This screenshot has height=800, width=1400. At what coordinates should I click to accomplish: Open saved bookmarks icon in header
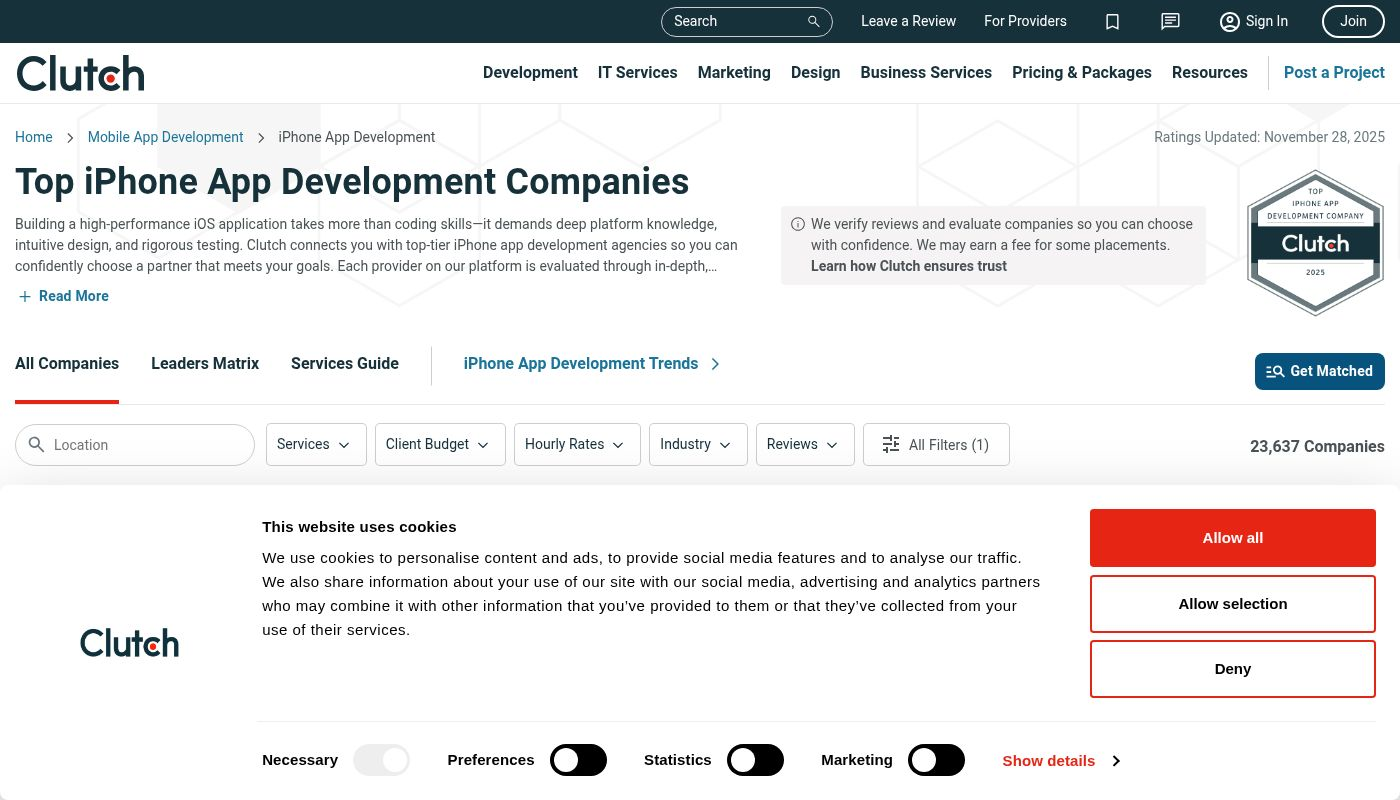tap(1112, 21)
